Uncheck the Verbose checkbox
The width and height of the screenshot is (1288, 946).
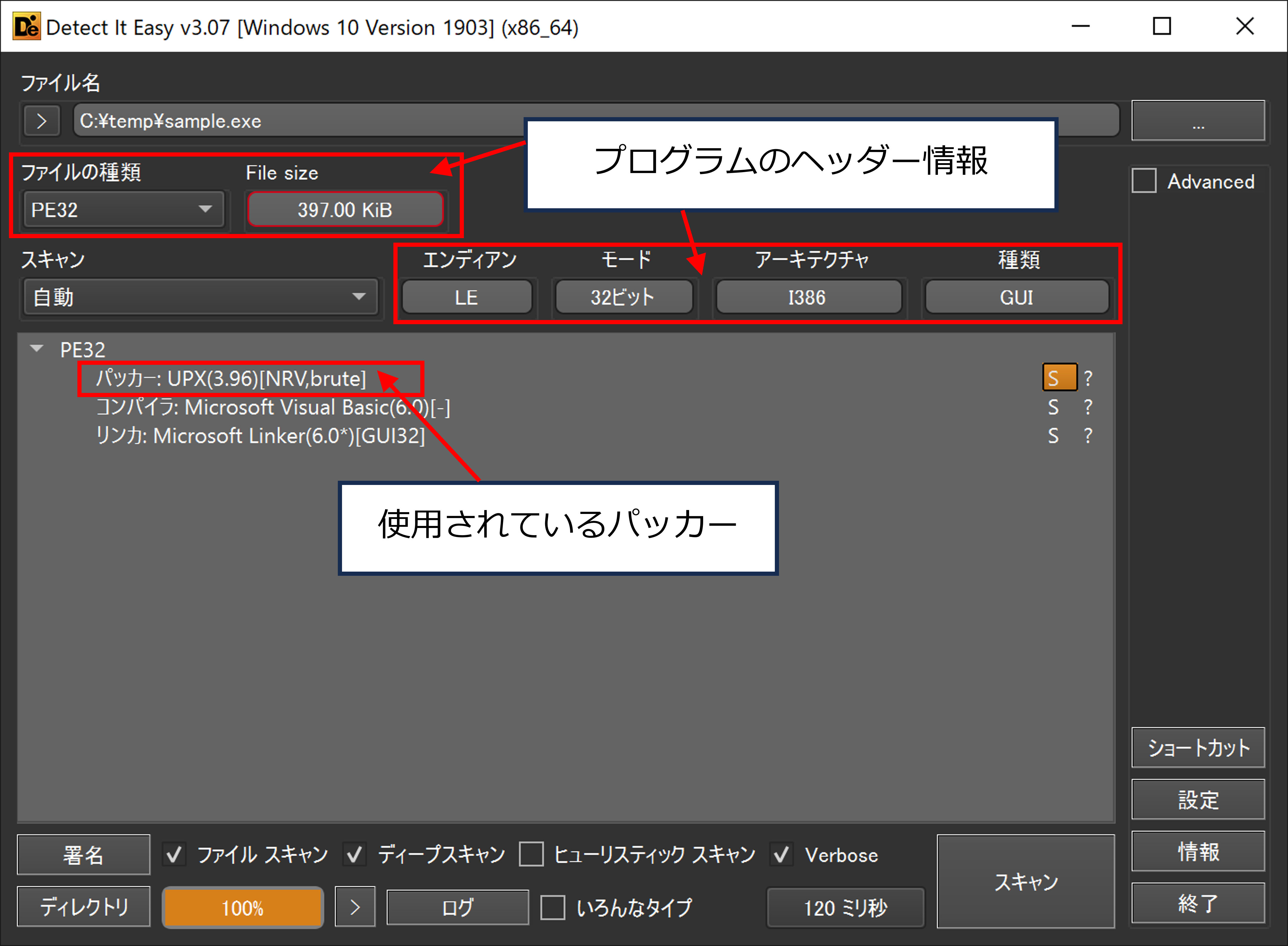click(781, 854)
